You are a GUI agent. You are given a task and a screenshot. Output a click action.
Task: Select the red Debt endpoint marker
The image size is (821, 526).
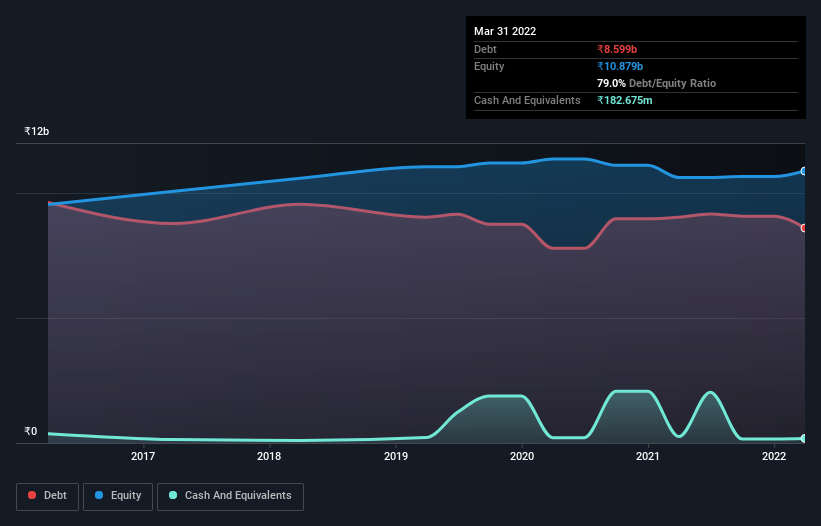pyautogui.click(x=804, y=228)
